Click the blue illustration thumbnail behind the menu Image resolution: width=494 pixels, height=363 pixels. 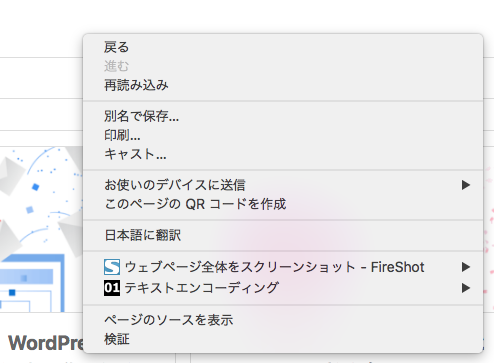coord(41,229)
